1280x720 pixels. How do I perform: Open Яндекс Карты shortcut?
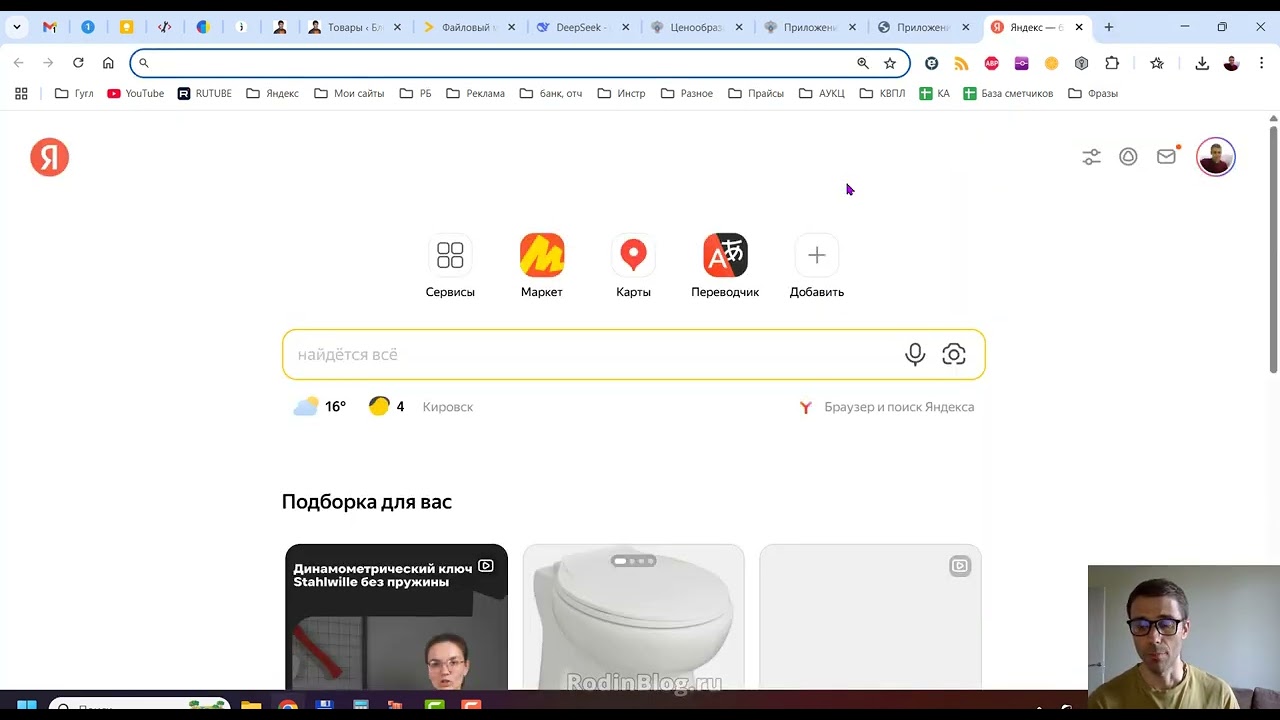click(633, 266)
